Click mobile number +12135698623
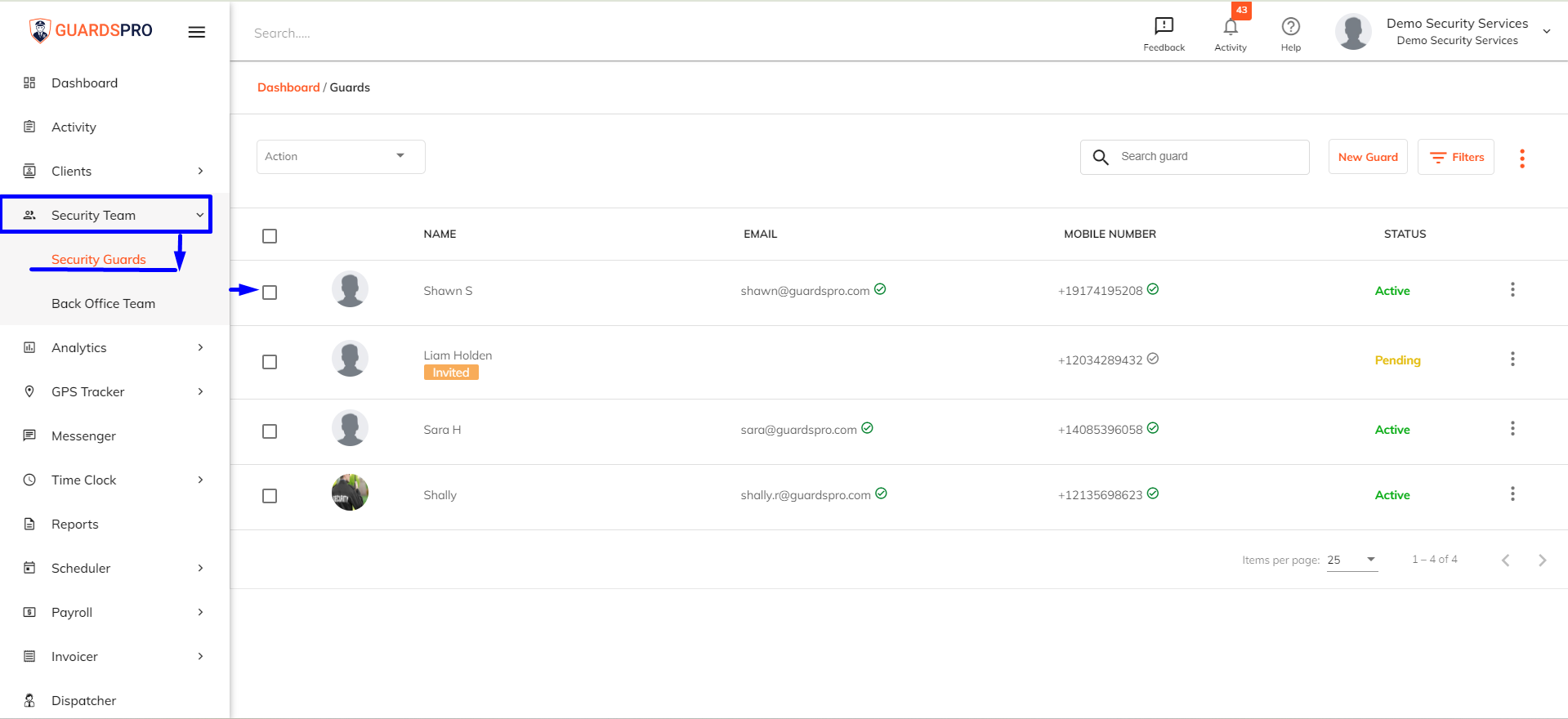The width and height of the screenshot is (1568, 719). coord(1100,495)
